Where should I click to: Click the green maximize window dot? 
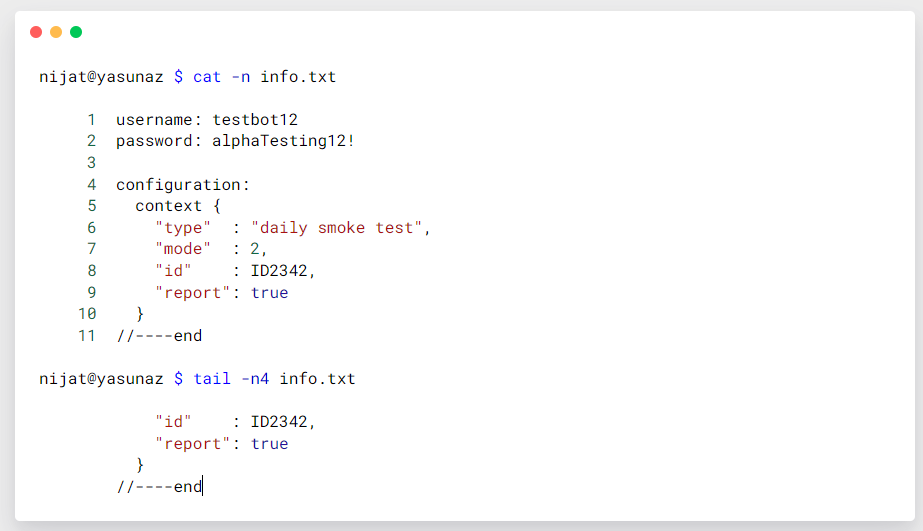pos(76,32)
